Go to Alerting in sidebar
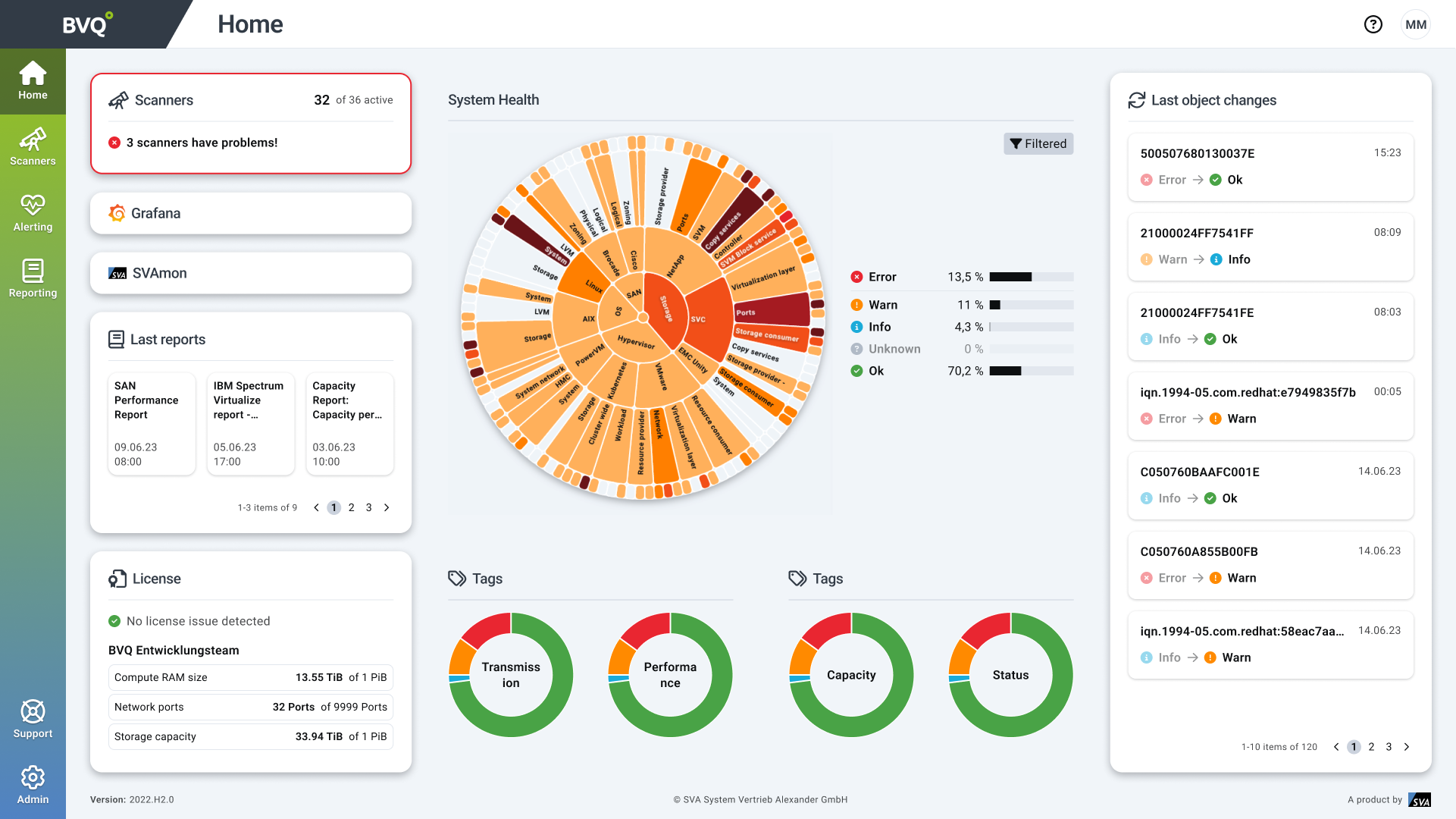The width and height of the screenshot is (1456, 819). pyautogui.click(x=33, y=213)
